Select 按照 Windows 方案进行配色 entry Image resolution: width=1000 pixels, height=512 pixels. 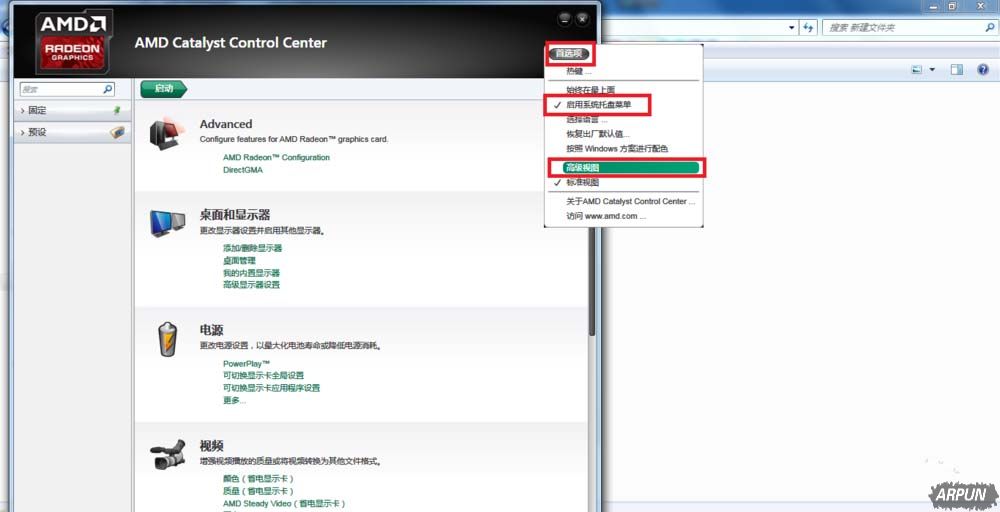pyautogui.click(x=617, y=149)
